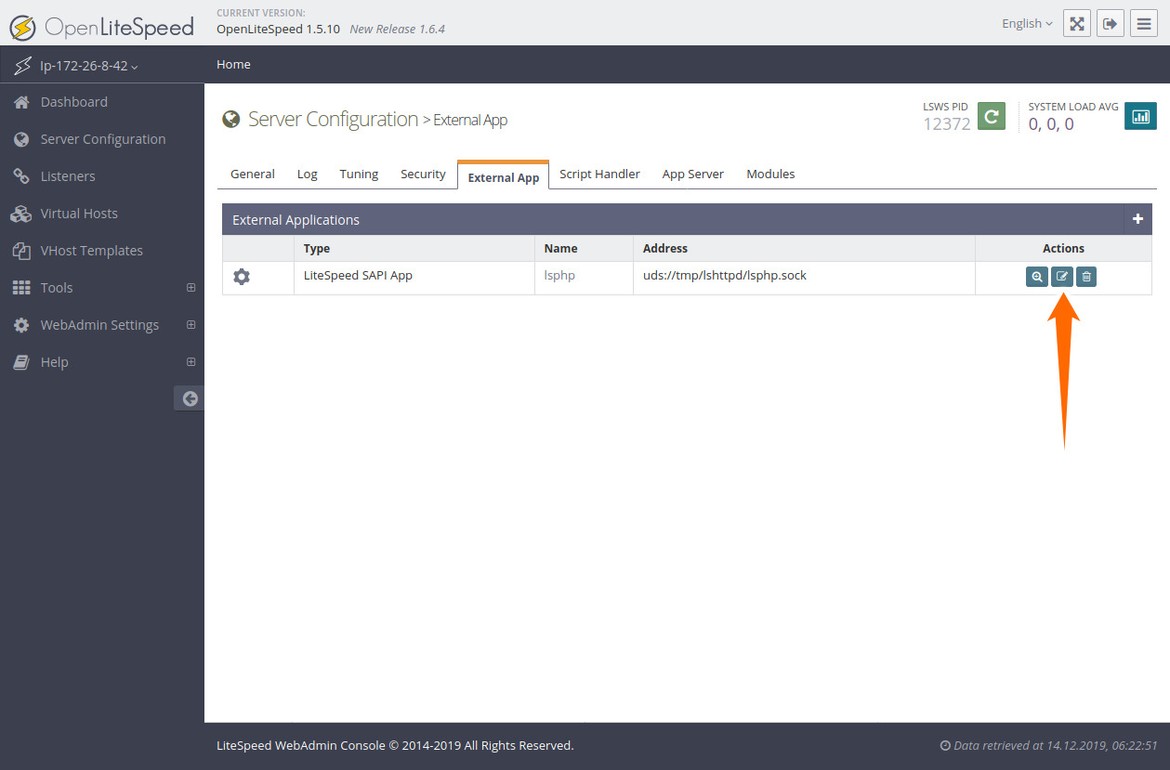1170x770 pixels.
Task: Open the ip-172-26-8-42 server dropdown
Action: (x=89, y=66)
